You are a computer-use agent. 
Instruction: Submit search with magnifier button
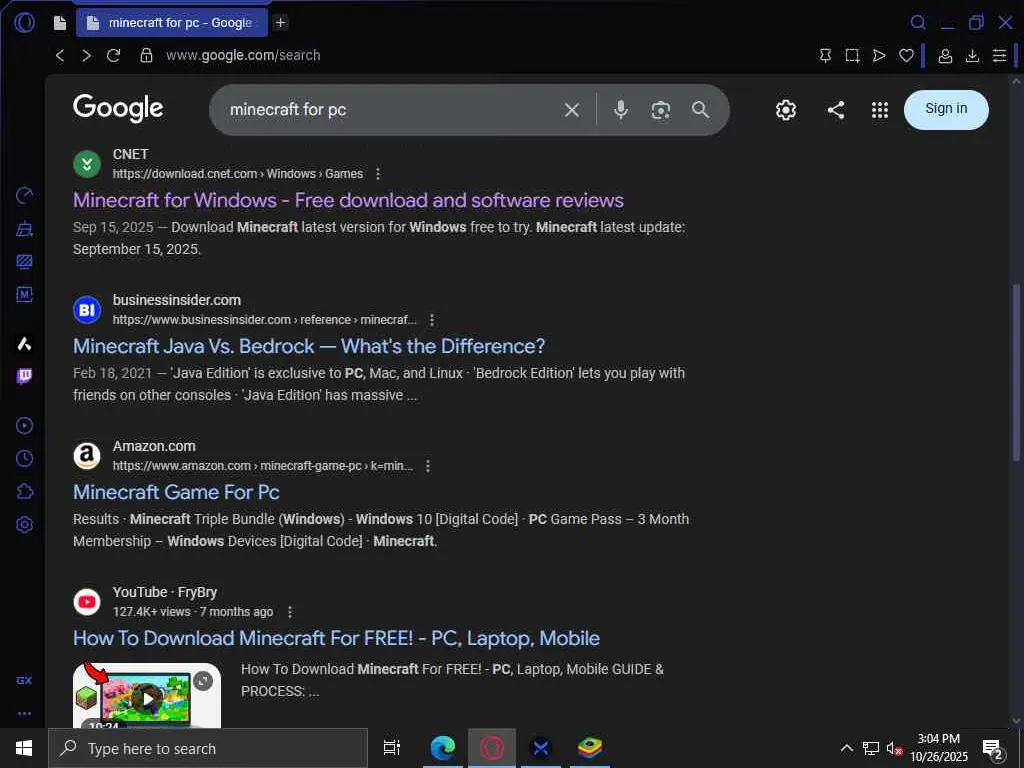coord(701,110)
